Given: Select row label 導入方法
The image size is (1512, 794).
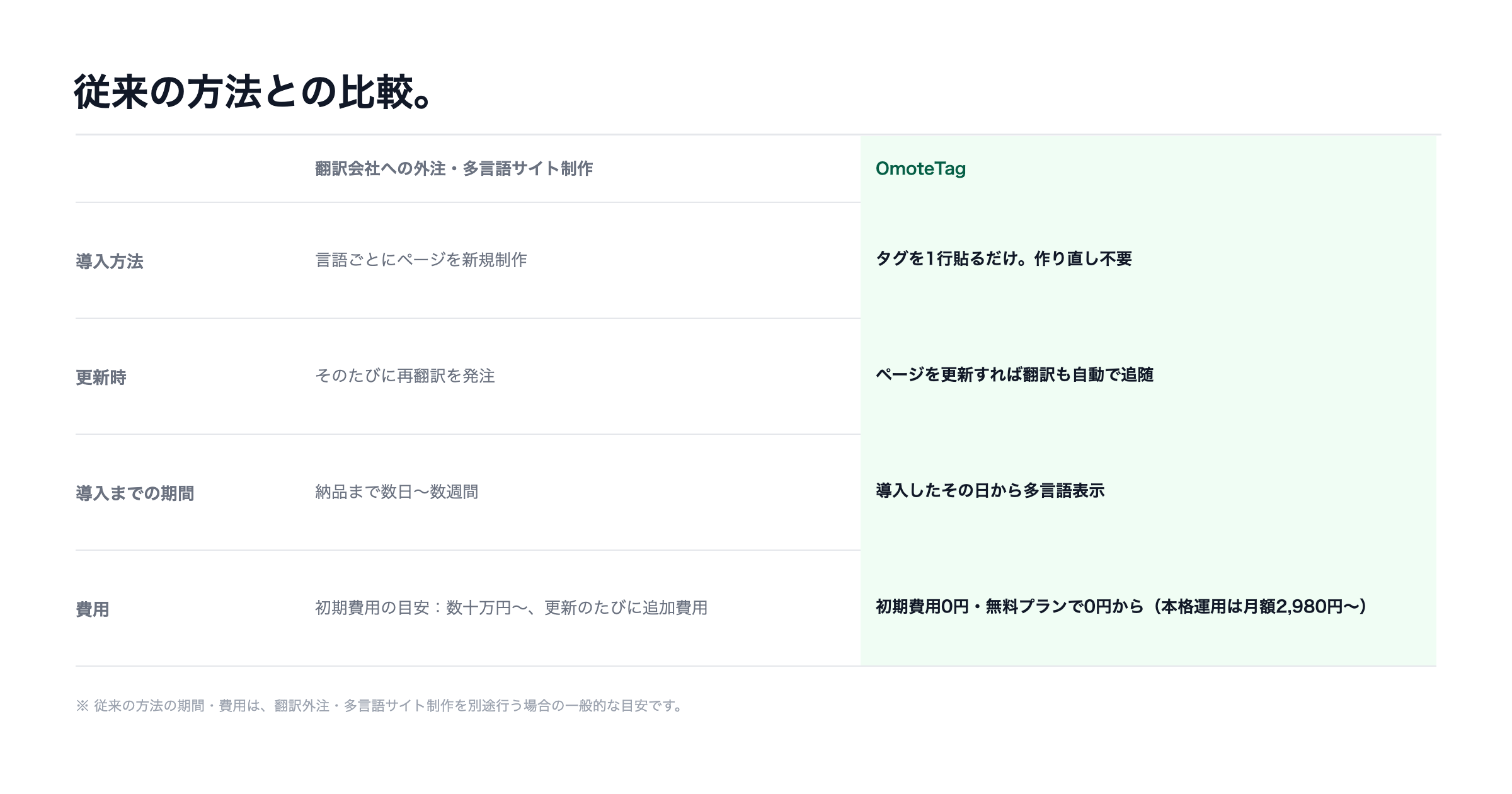Looking at the screenshot, I should tap(110, 261).
